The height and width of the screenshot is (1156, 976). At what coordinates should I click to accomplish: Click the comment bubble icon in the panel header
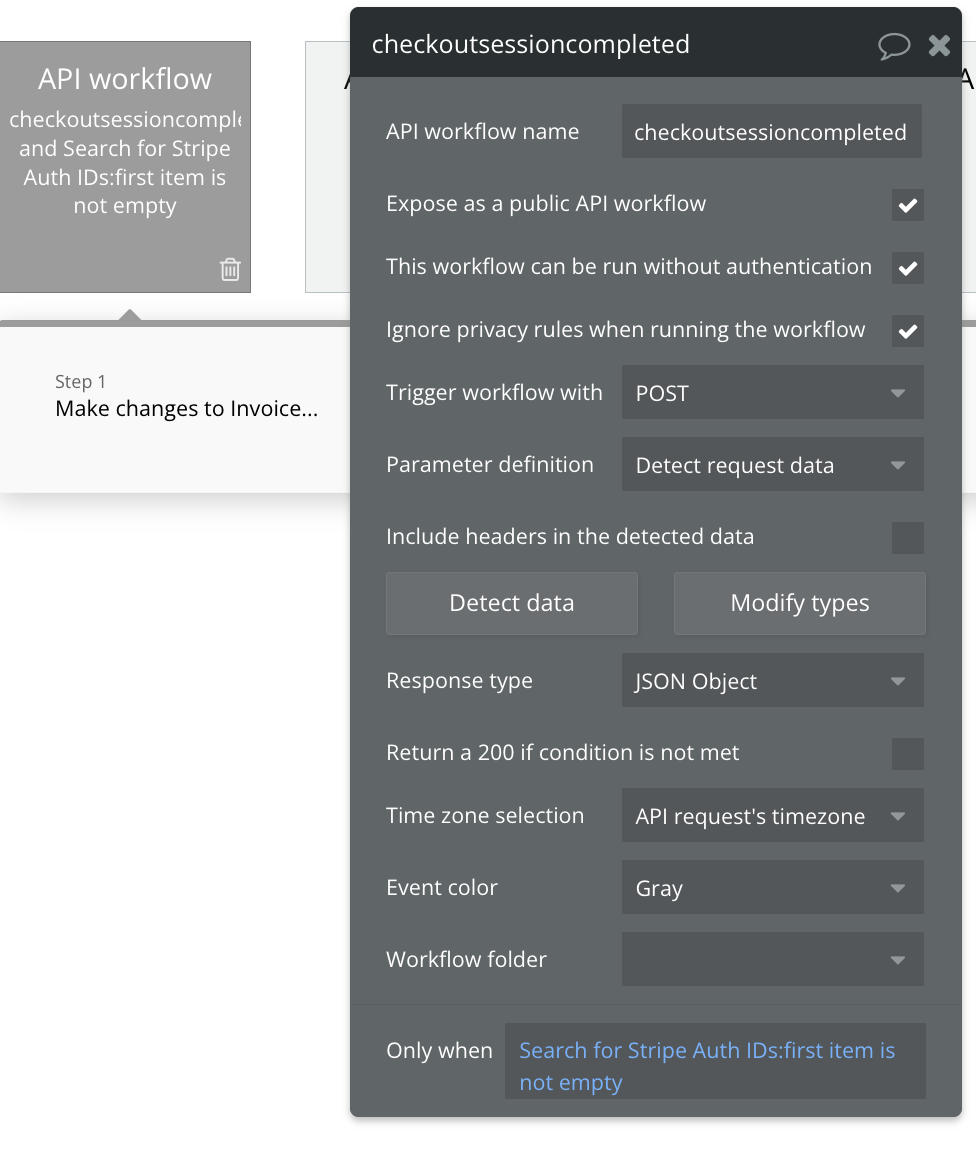tap(894, 45)
